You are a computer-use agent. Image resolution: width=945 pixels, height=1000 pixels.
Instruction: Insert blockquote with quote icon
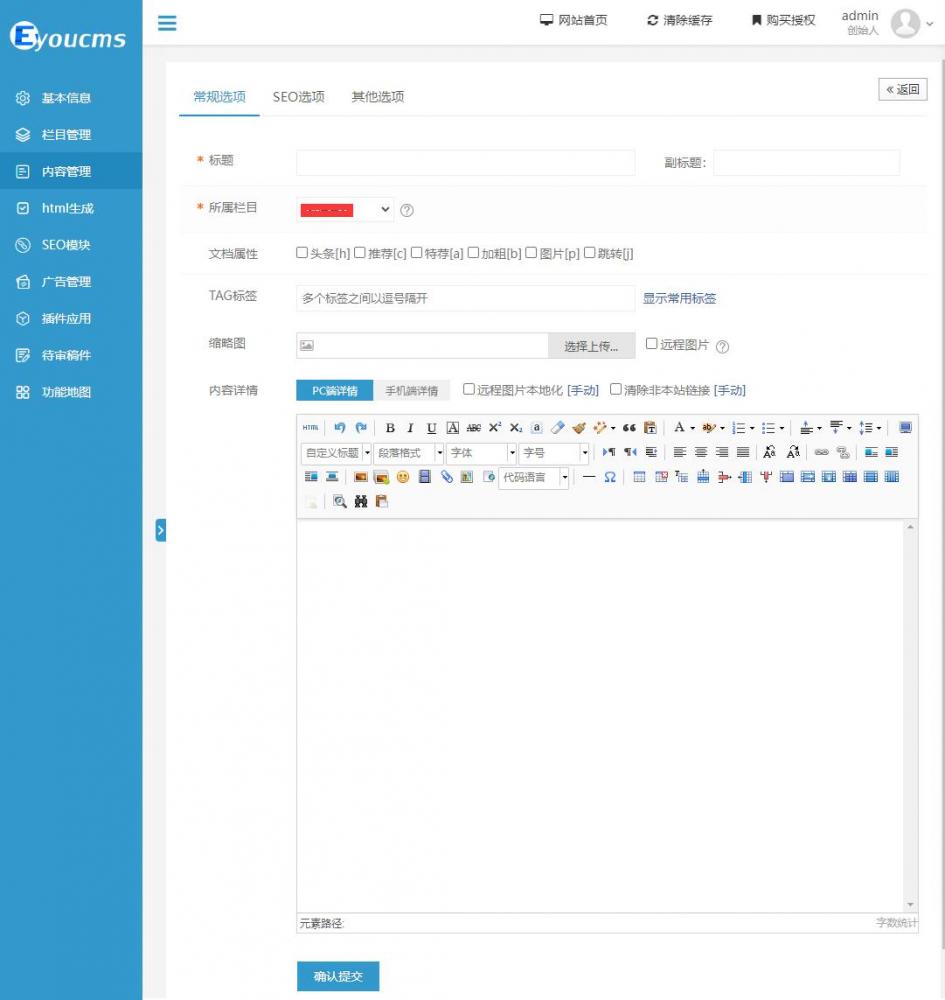tap(629, 427)
